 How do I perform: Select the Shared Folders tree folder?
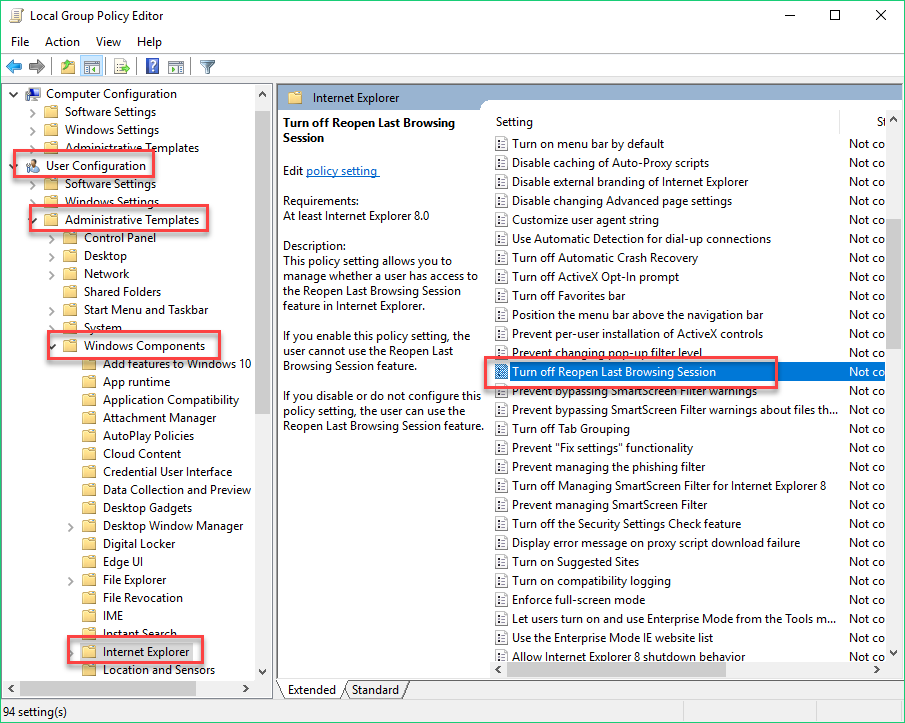tap(122, 292)
